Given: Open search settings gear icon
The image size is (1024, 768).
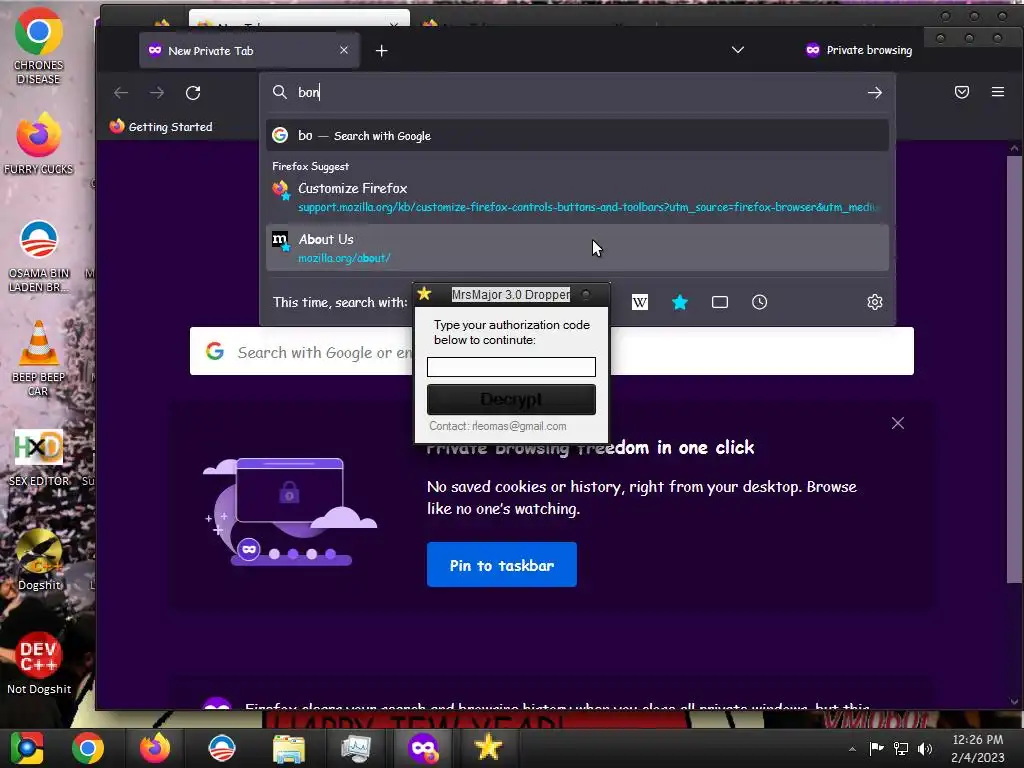Looking at the screenshot, I should click(874, 302).
